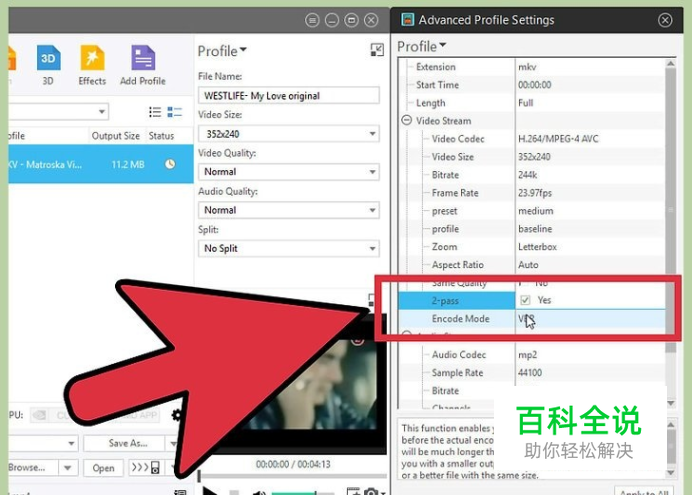Select the Video Codec row

pos(532,139)
